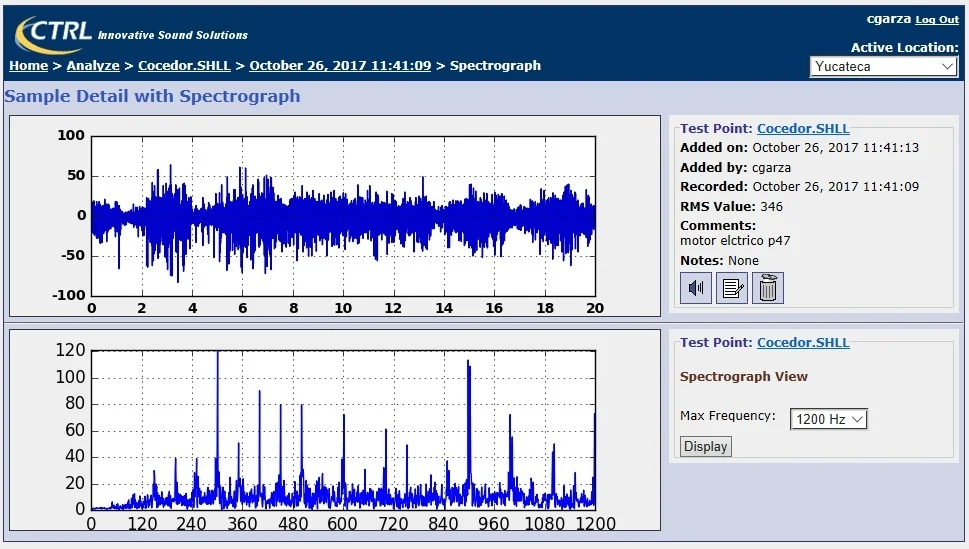This screenshot has height=549, width=969.
Task: Click the 'Added by: cgarza' line
Action: point(735,168)
